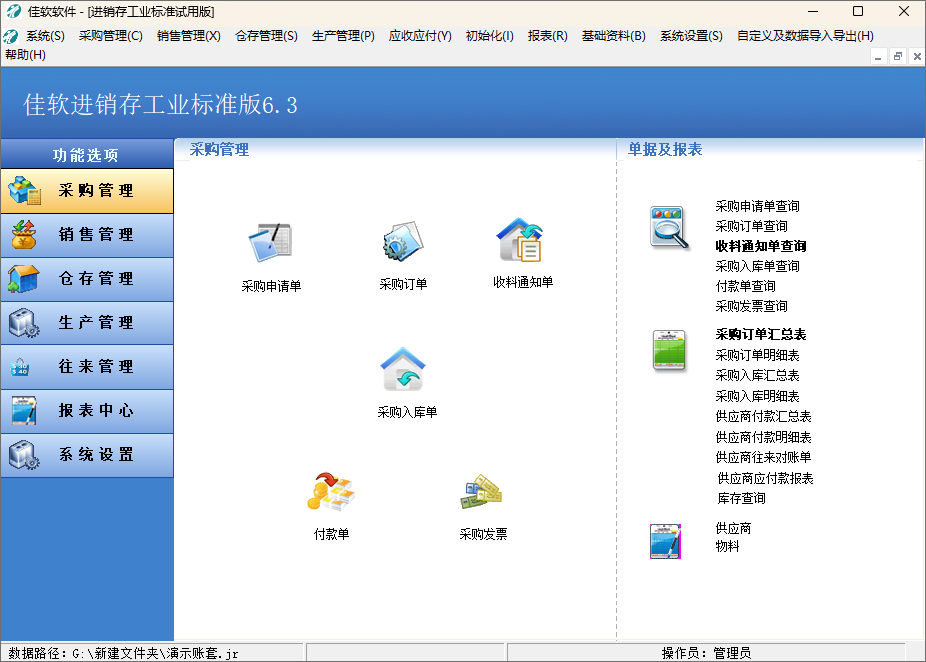Click the 报表中心 notebook icon
This screenshot has height=662, width=926.
pyautogui.click(x=24, y=411)
